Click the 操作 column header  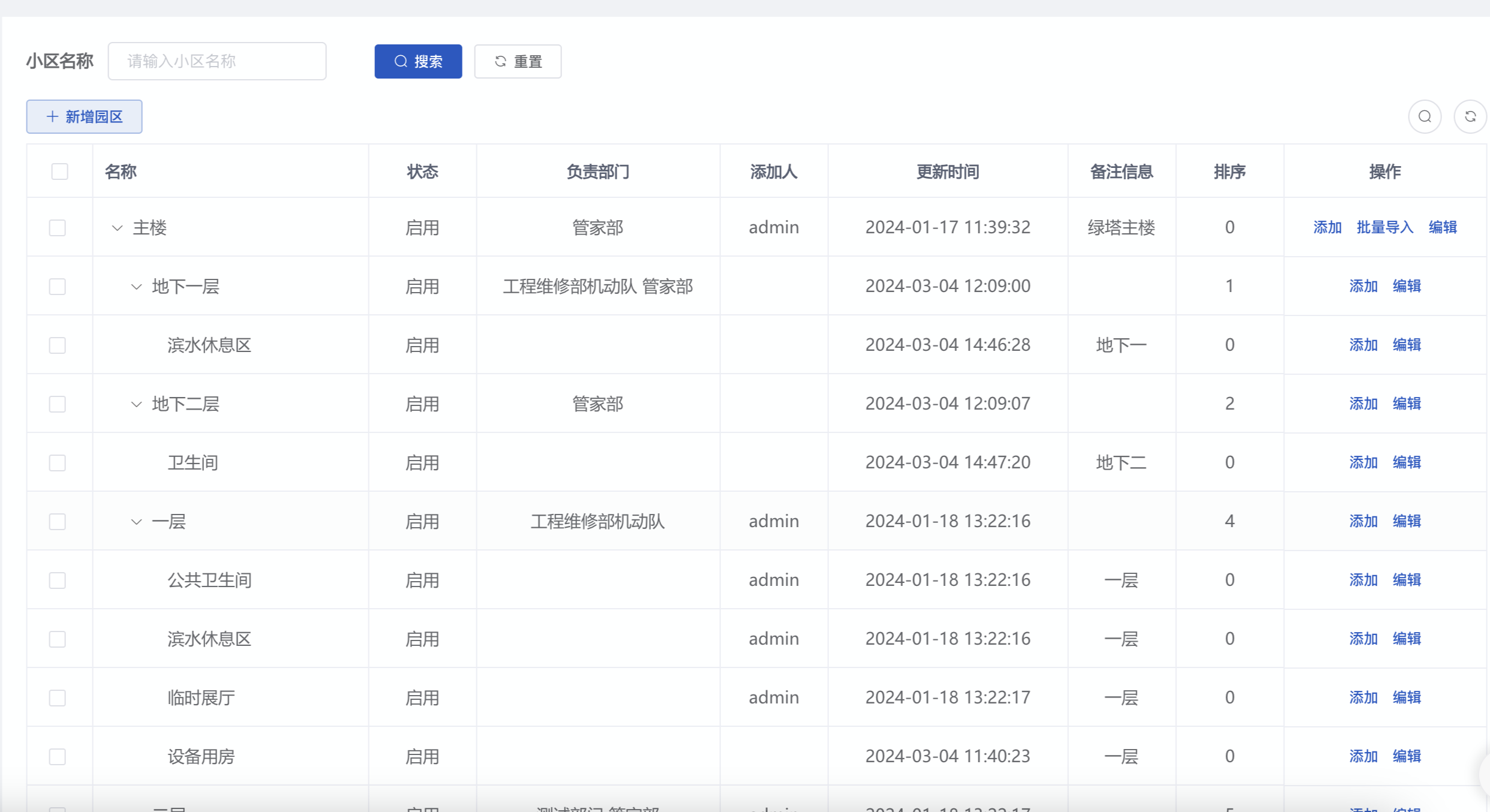click(x=1385, y=172)
